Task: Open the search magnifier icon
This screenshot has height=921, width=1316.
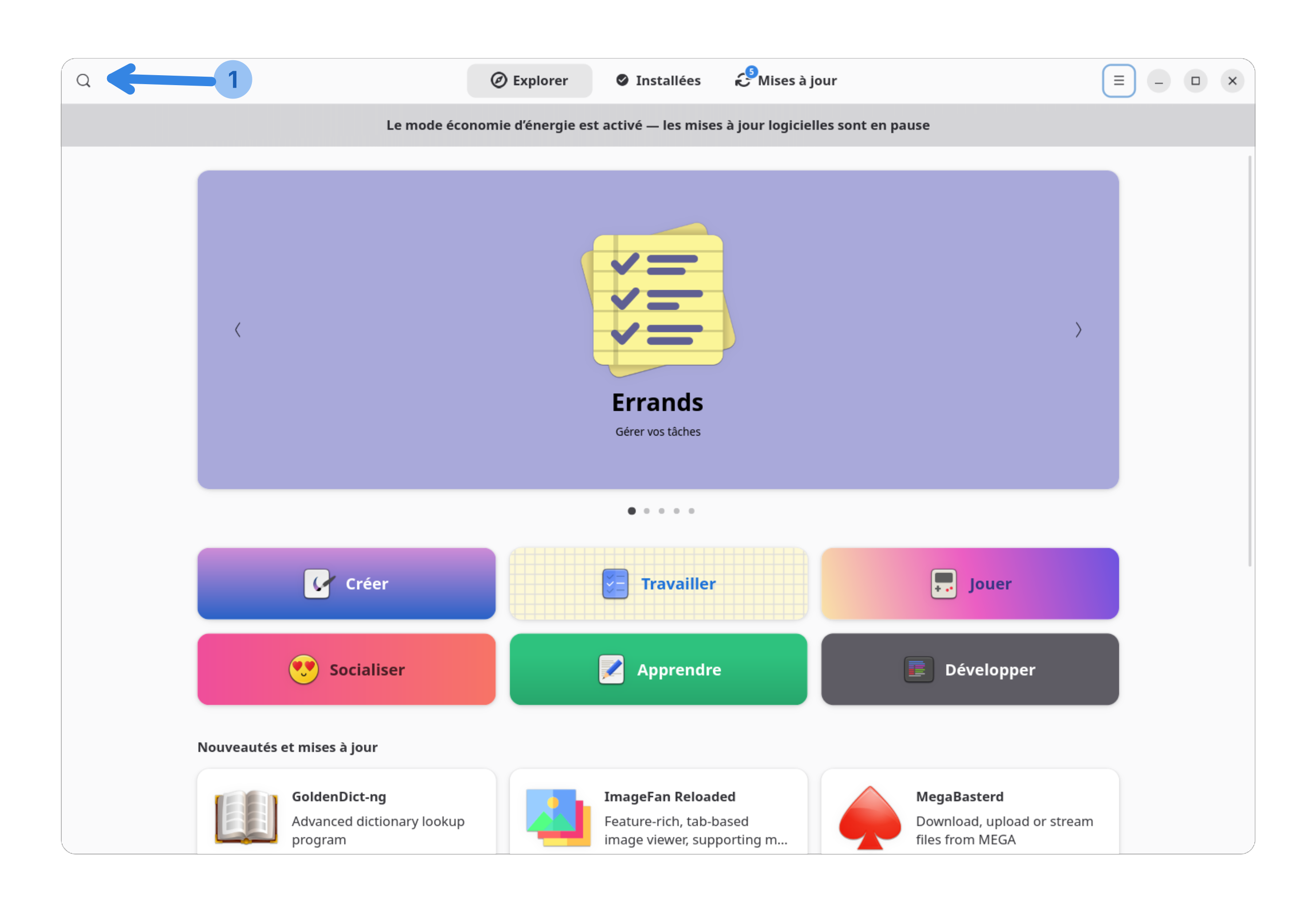Action: (x=84, y=81)
